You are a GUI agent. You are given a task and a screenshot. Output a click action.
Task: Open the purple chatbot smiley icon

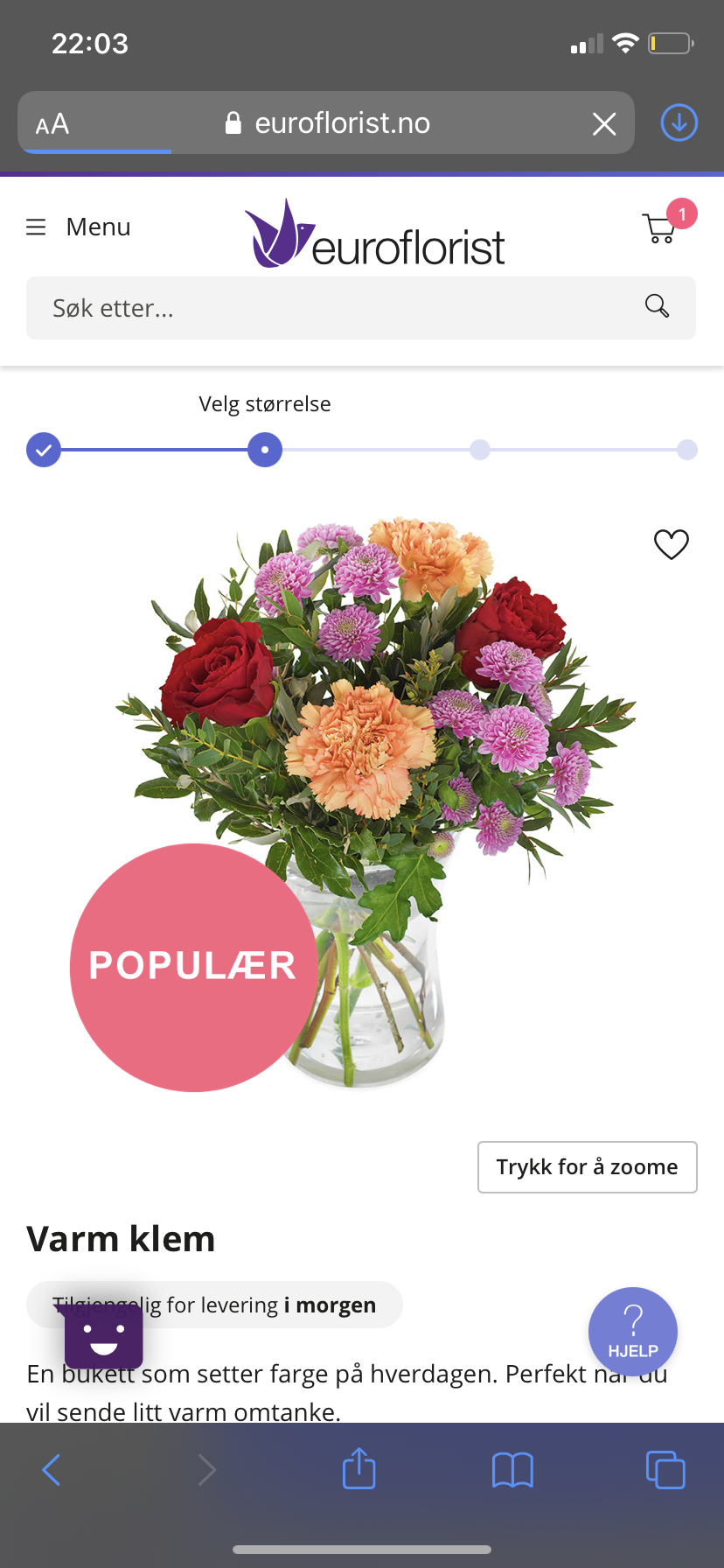point(103,1336)
